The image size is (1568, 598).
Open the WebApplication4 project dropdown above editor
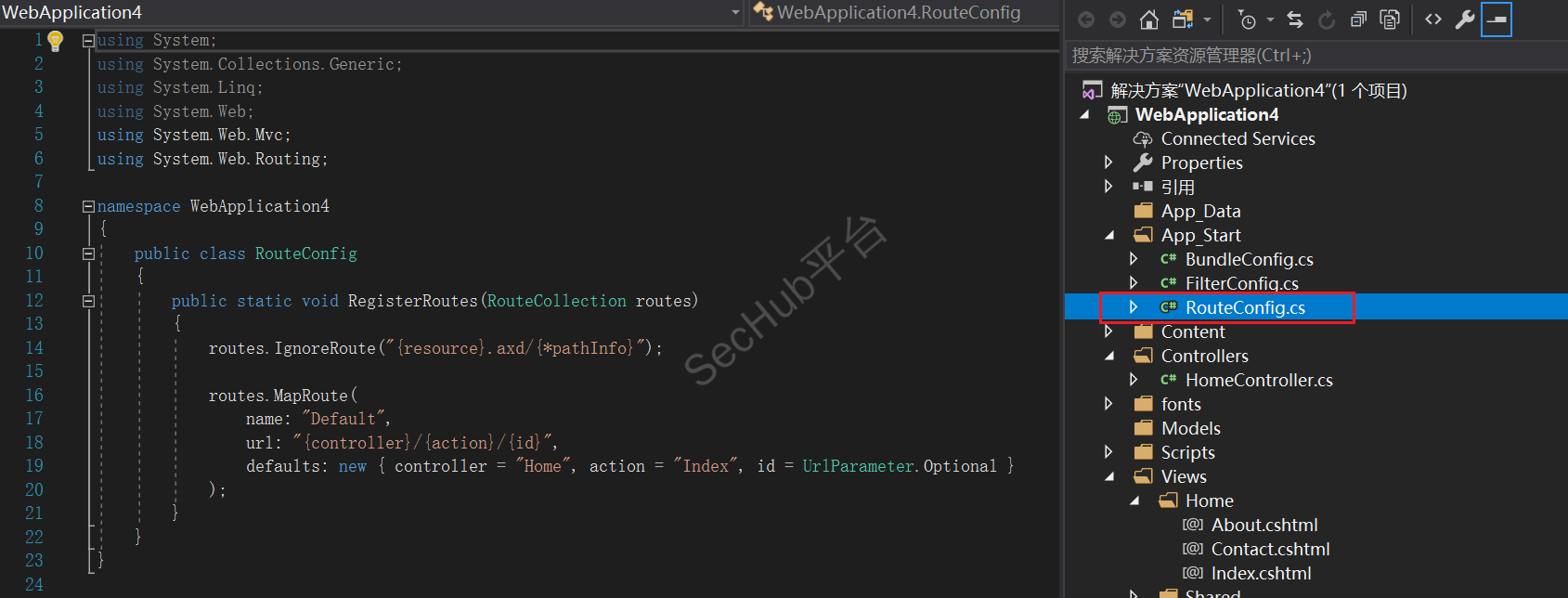[x=735, y=13]
